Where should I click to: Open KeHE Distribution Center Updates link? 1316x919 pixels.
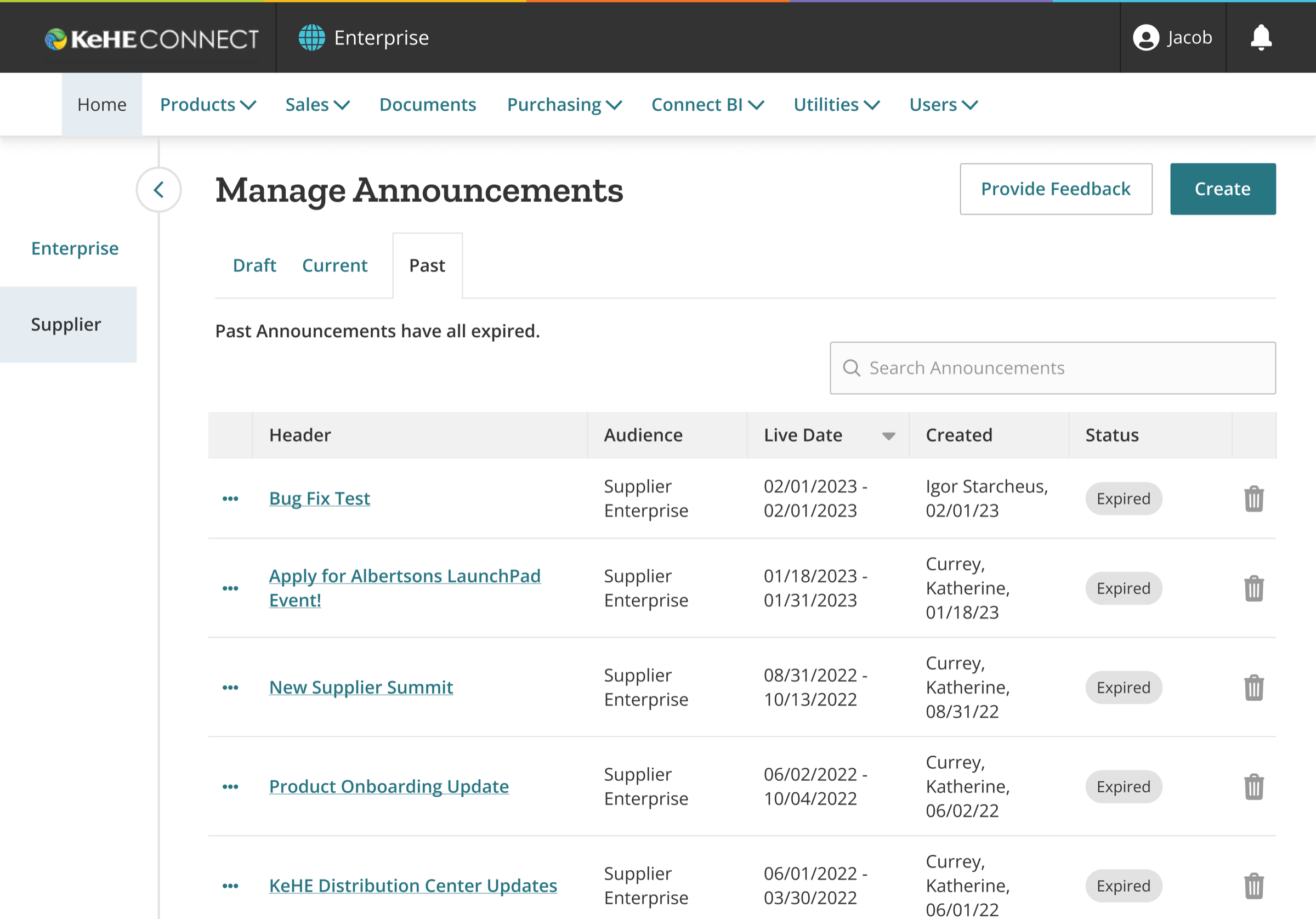click(x=413, y=885)
